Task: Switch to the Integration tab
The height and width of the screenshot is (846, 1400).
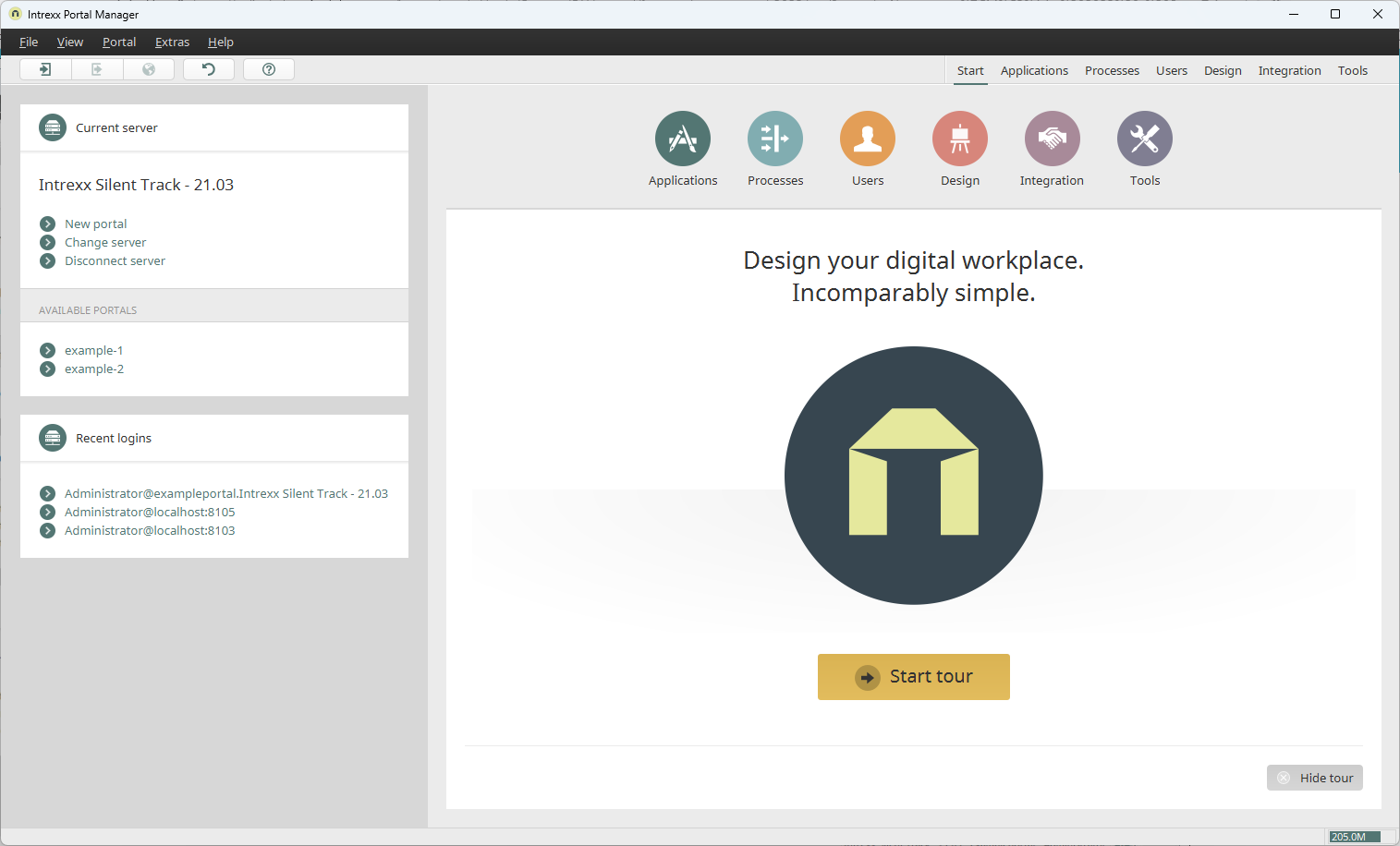Action: [x=1289, y=70]
